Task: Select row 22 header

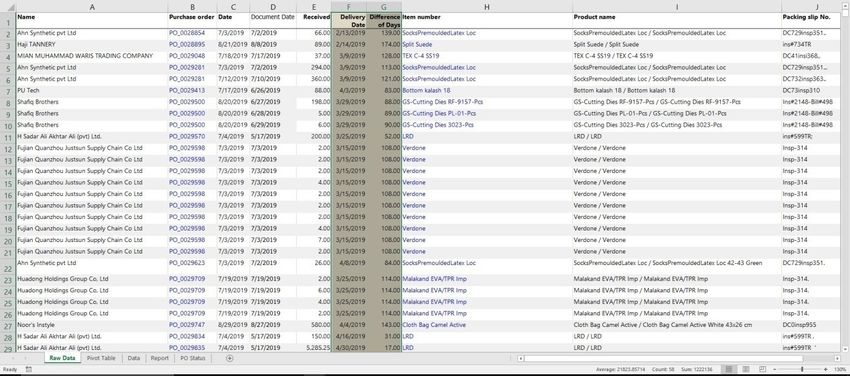Action: (x=8, y=265)
